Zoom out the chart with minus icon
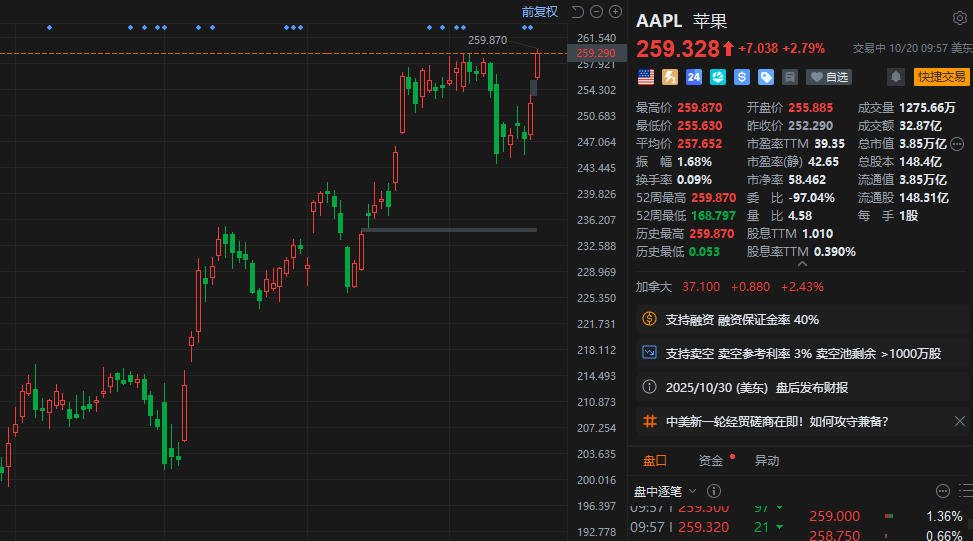Viewport: 973px width, 541px height. (597, 12)
